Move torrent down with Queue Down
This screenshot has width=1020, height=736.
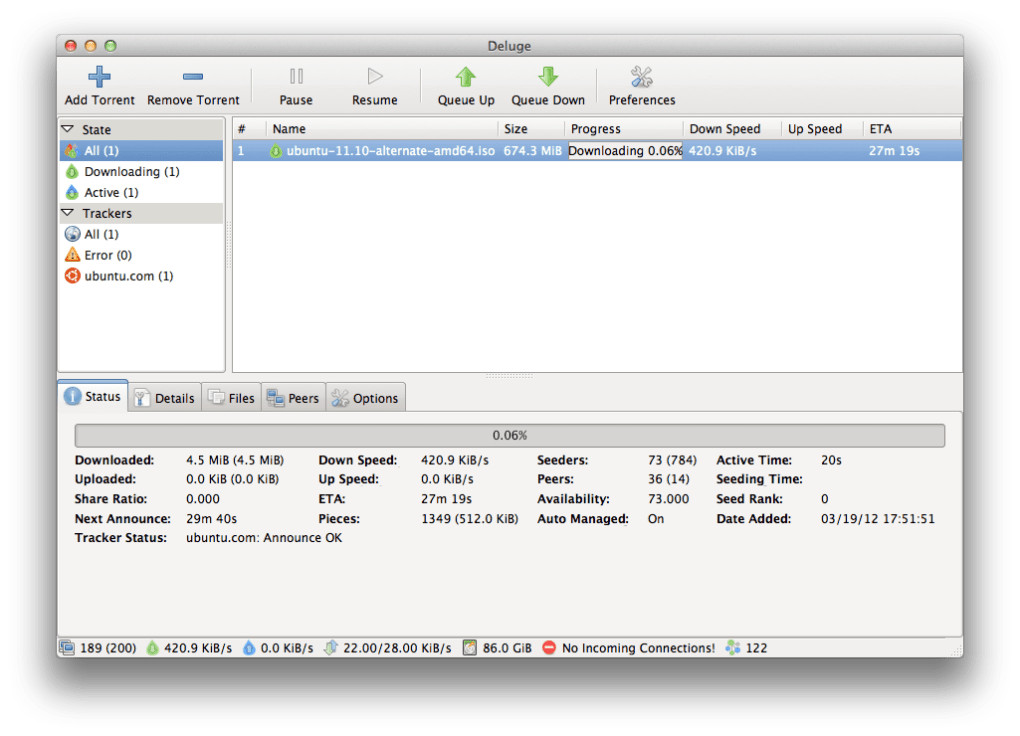[548, 86]
